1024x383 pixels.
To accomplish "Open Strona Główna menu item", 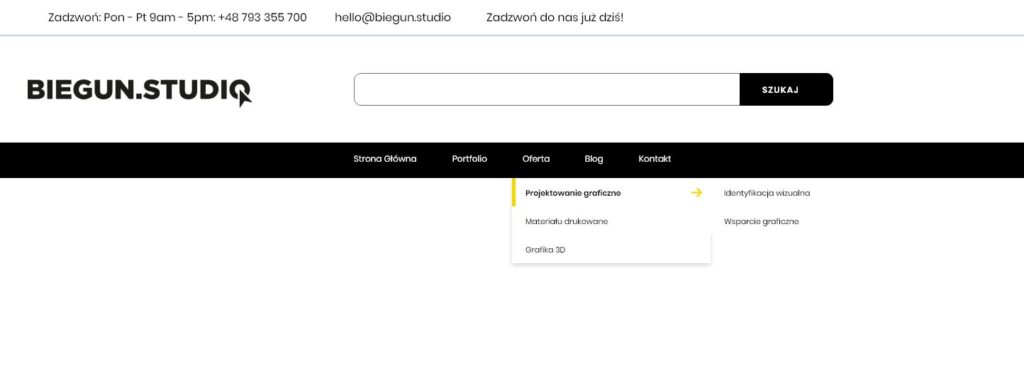I will point(385,159).
